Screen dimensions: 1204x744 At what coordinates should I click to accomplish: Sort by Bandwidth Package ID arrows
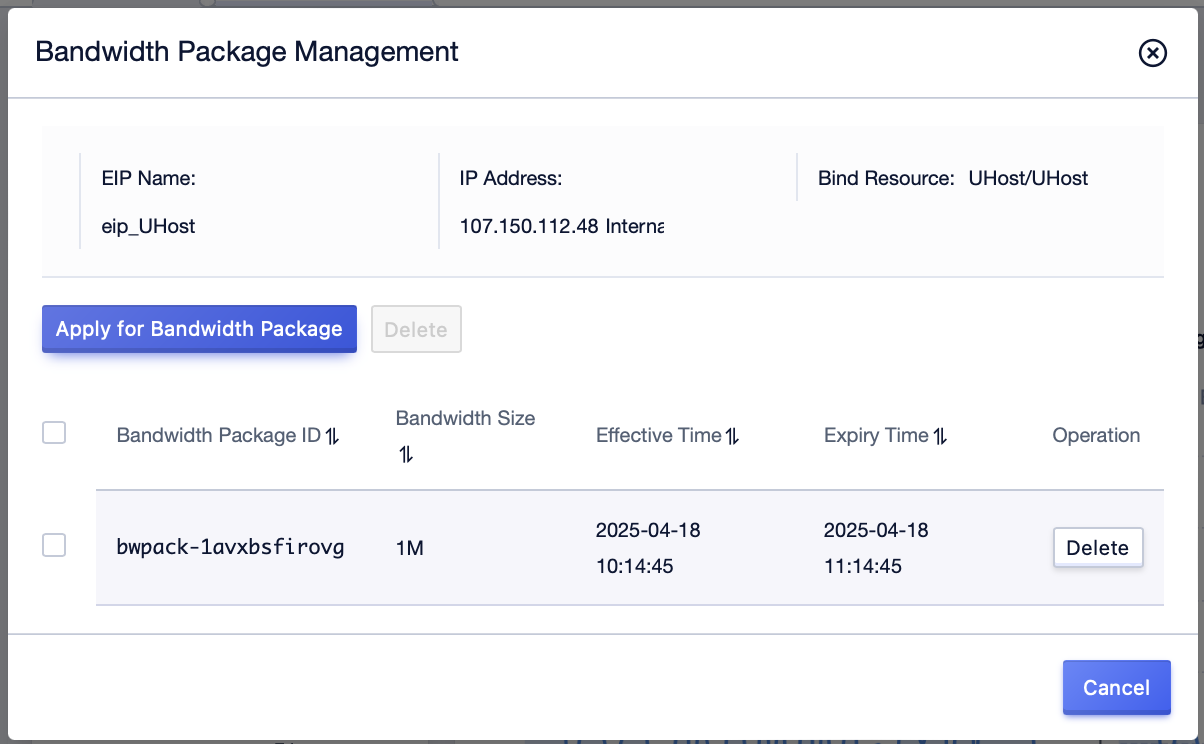point(333,436)
